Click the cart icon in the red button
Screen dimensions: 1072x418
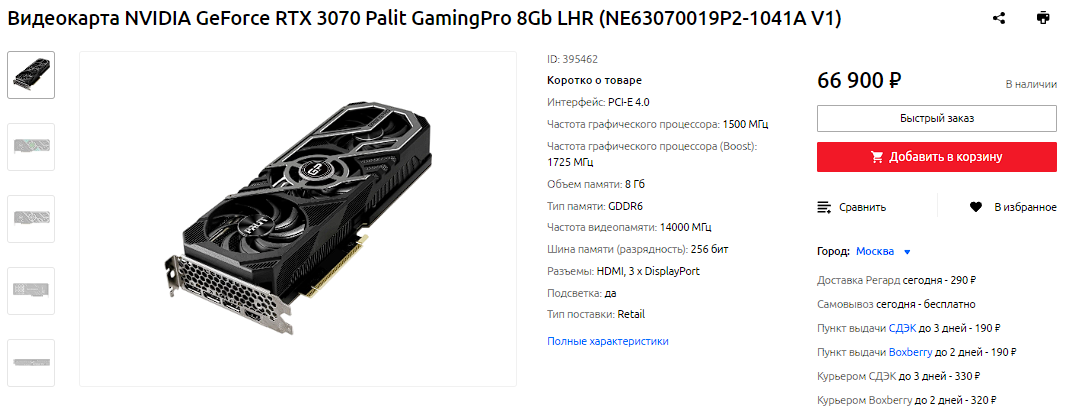(x=877, y=157)
